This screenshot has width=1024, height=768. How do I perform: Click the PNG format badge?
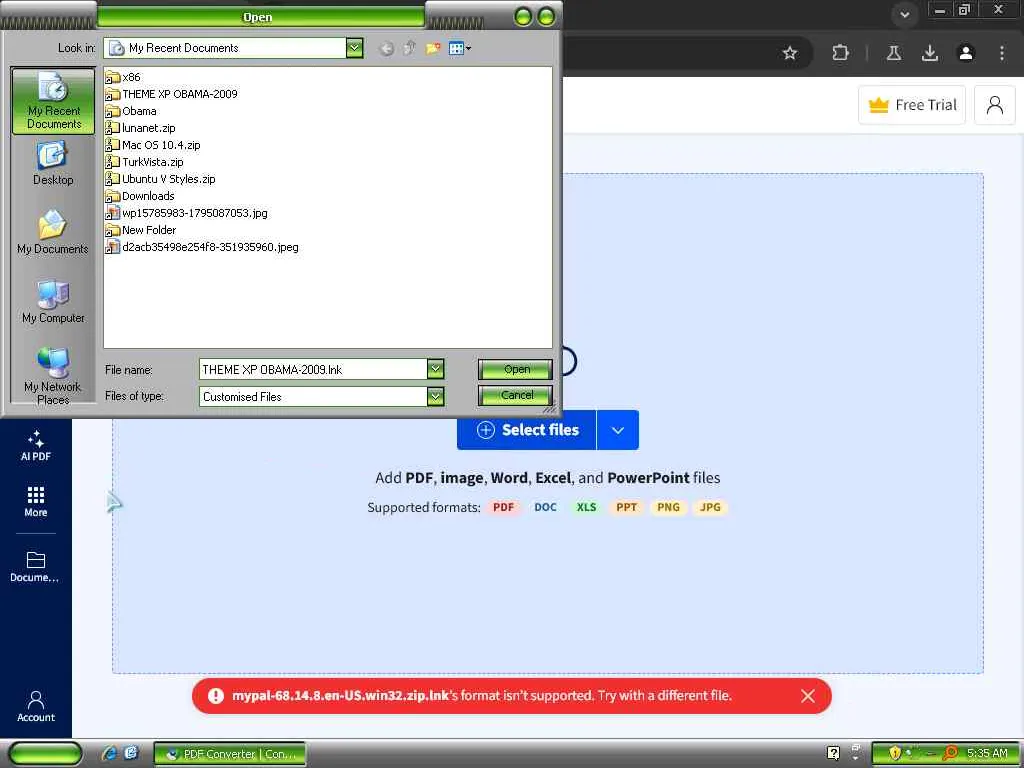click(x=668, y=507)
